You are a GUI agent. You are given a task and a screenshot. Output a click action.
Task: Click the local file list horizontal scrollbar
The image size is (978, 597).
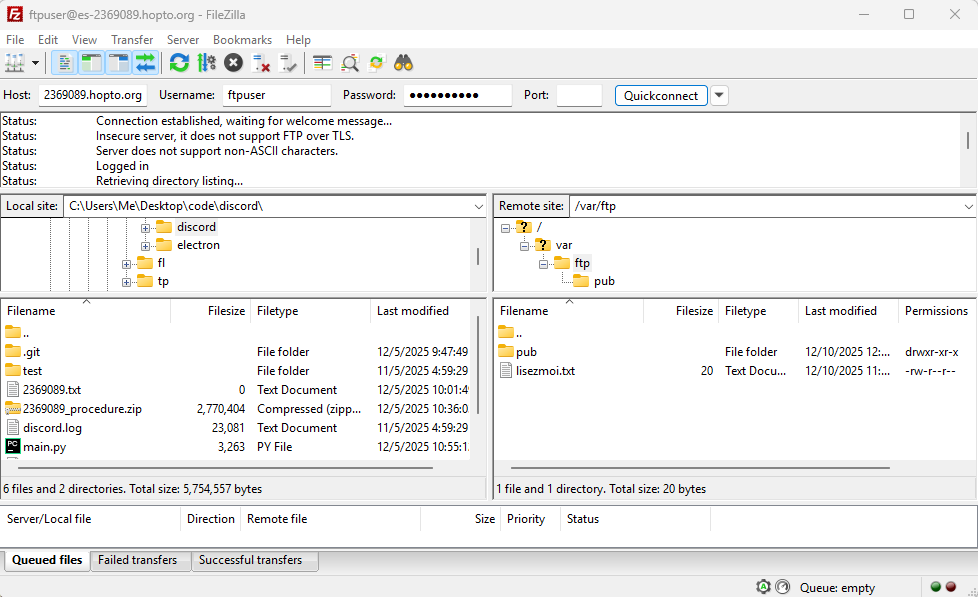click(x=220, y=467)
